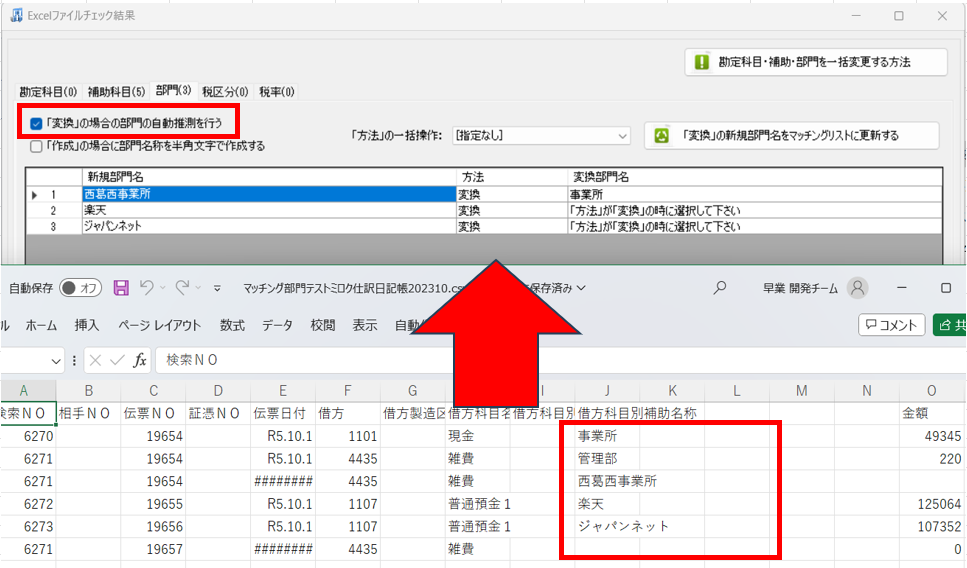Open the 校閲 ribbon tab
This screenshot has width=967, height=568.
coord(323,326)
